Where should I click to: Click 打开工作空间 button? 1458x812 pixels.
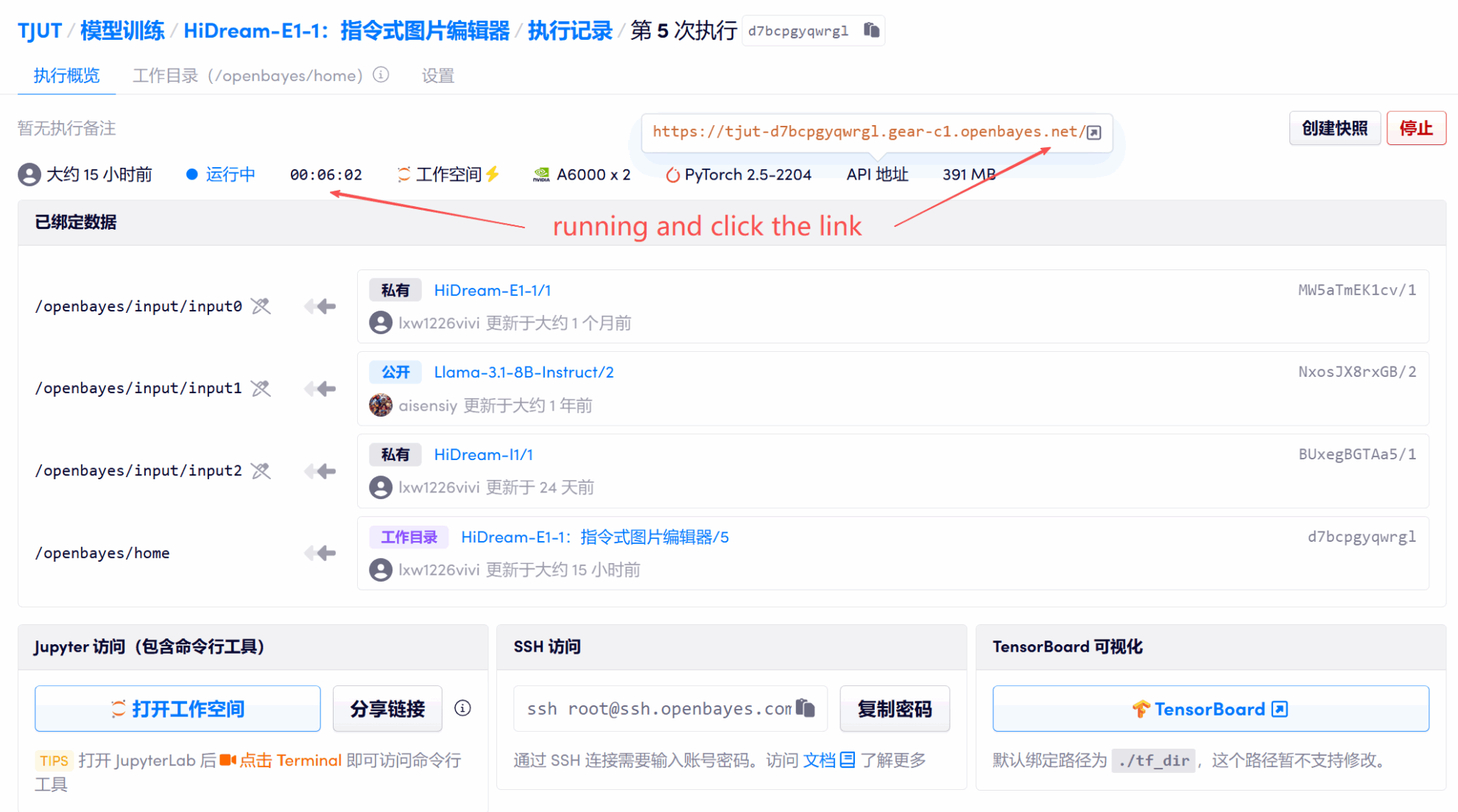click(x=177, y=708)
